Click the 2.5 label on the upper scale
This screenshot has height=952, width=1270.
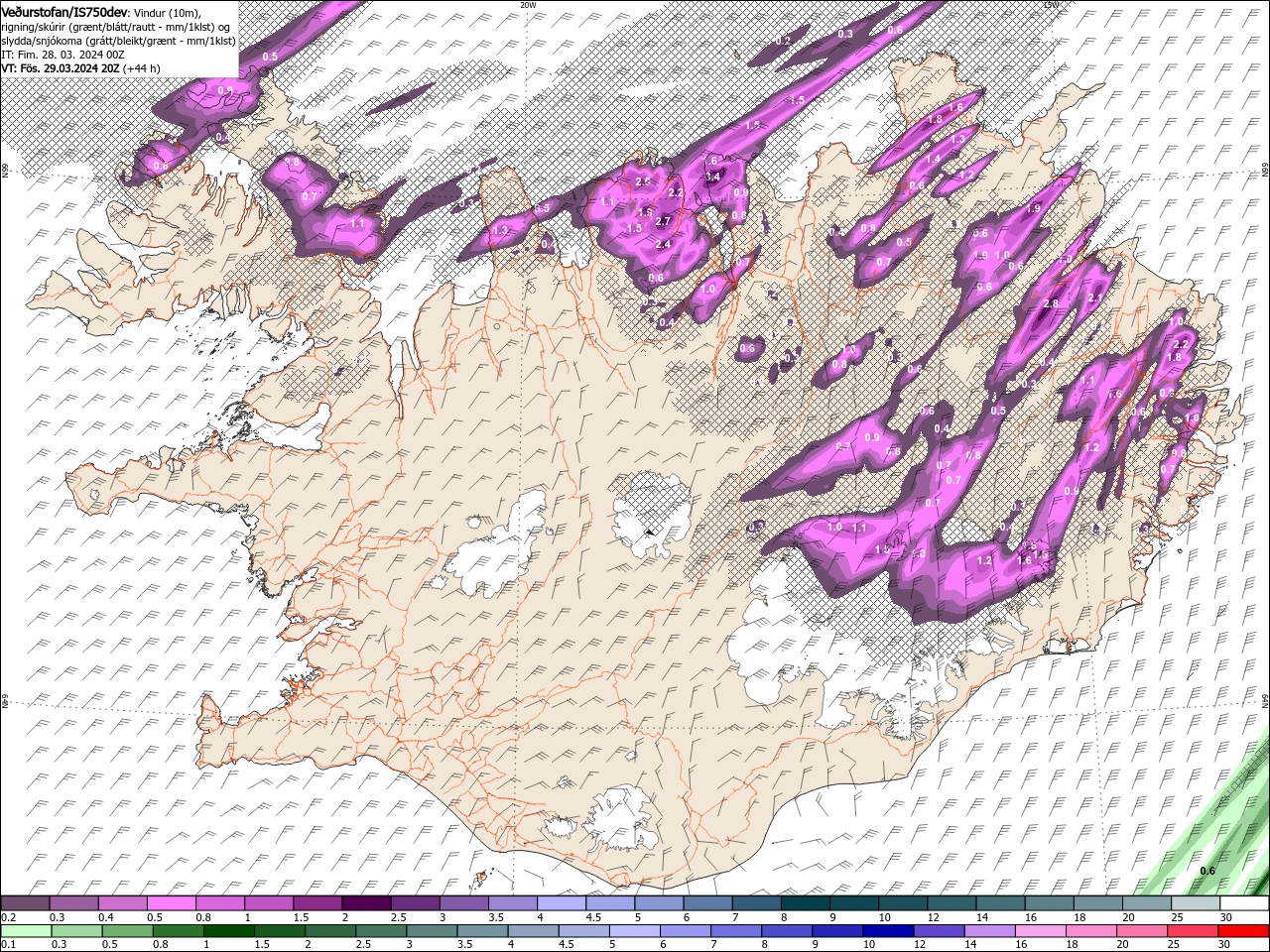point(398,917)
